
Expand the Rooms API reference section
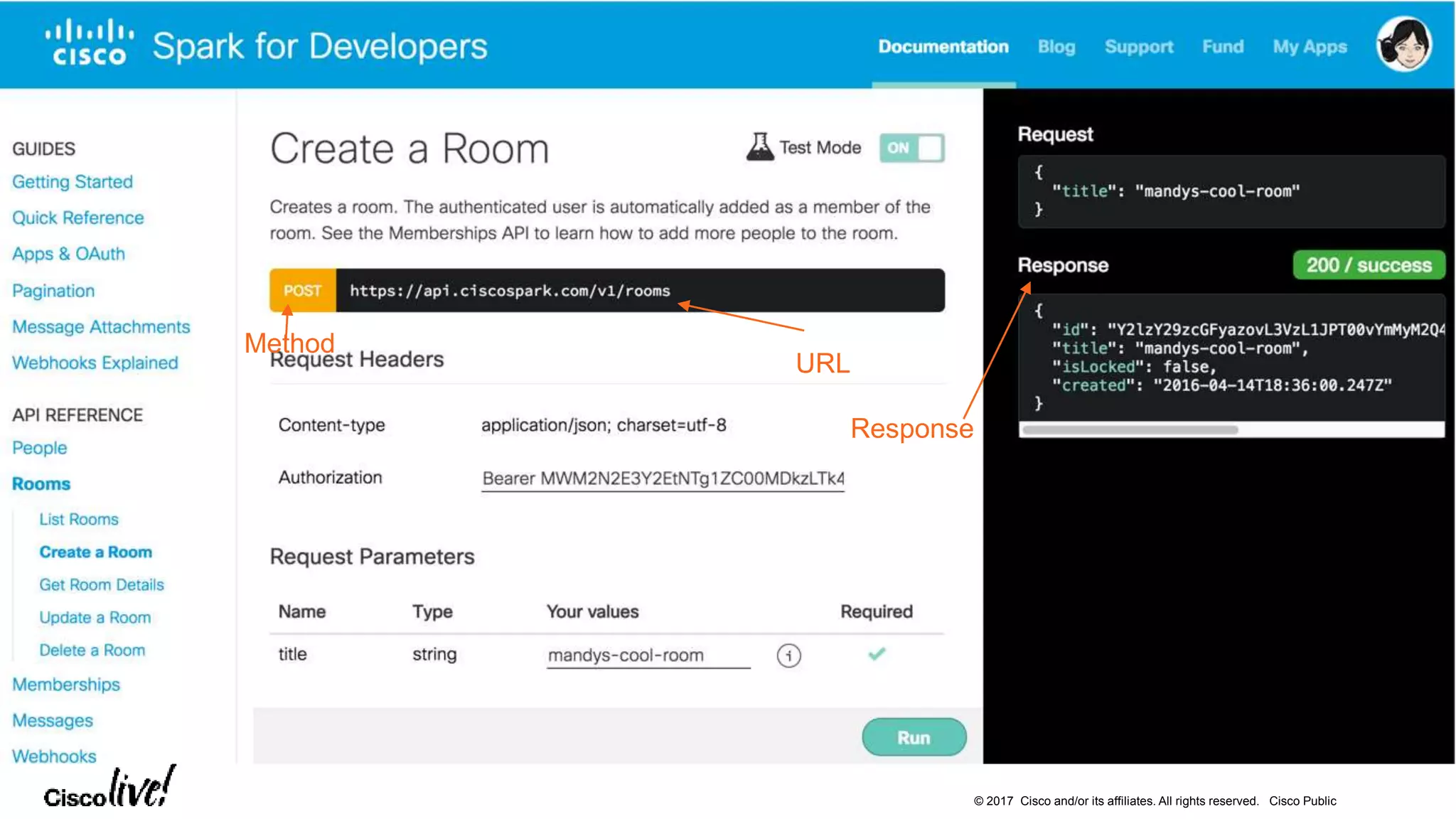[41, 484]
